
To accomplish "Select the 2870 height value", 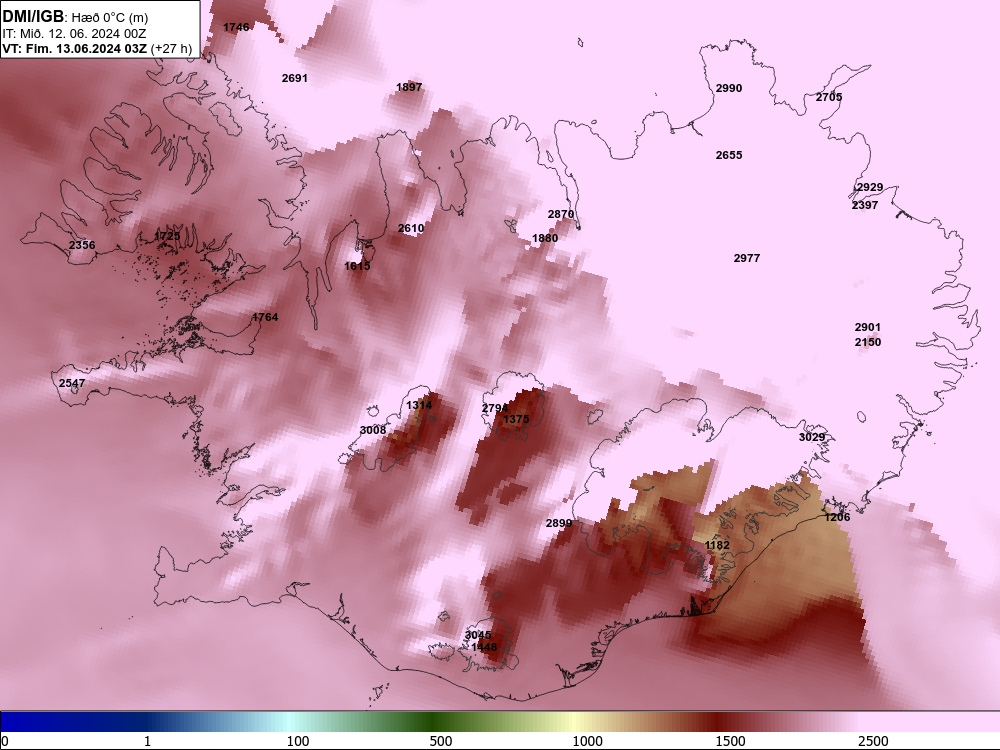I will tap(561, 215).
